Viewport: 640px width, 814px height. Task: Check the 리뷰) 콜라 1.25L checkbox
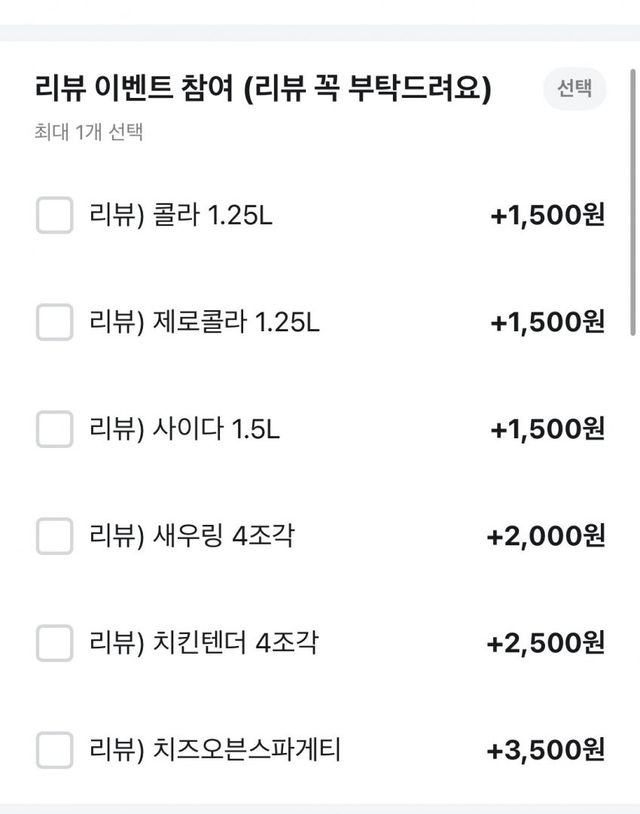click(54, 216)
